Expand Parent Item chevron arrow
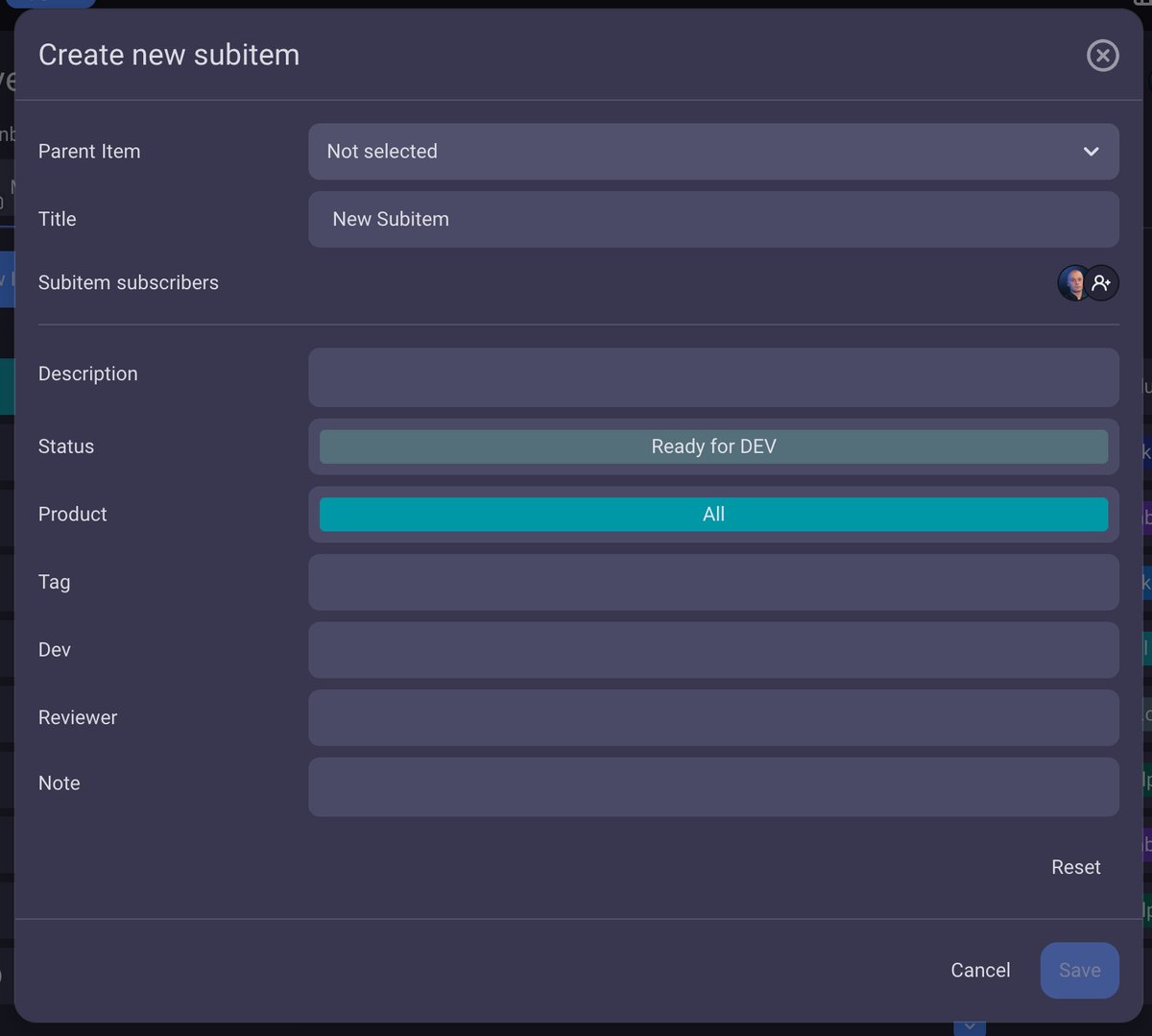1152x1036 pixels. (x=1091, y=152)
